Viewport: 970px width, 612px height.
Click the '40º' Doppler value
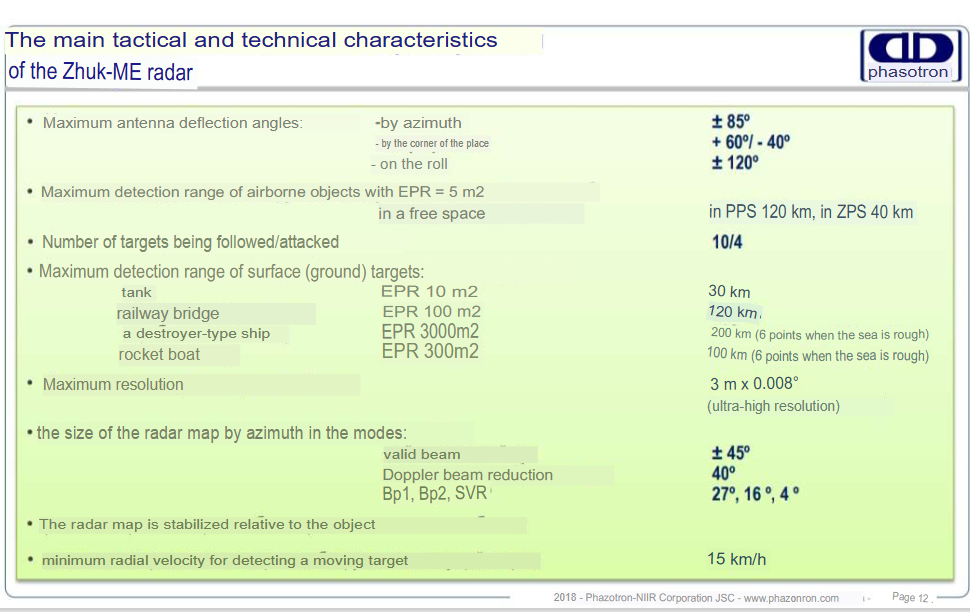click(x=723, y=473)
